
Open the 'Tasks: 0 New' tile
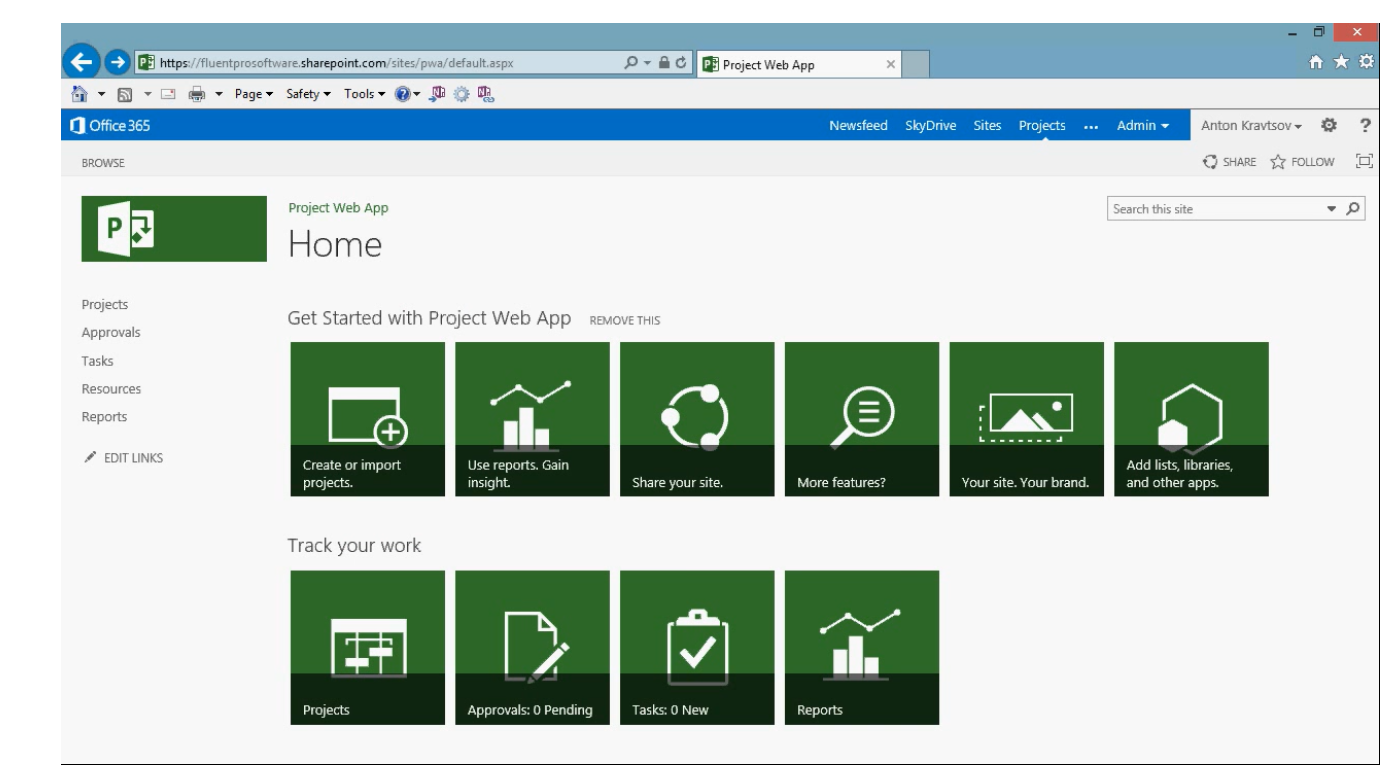click(698, 648)
